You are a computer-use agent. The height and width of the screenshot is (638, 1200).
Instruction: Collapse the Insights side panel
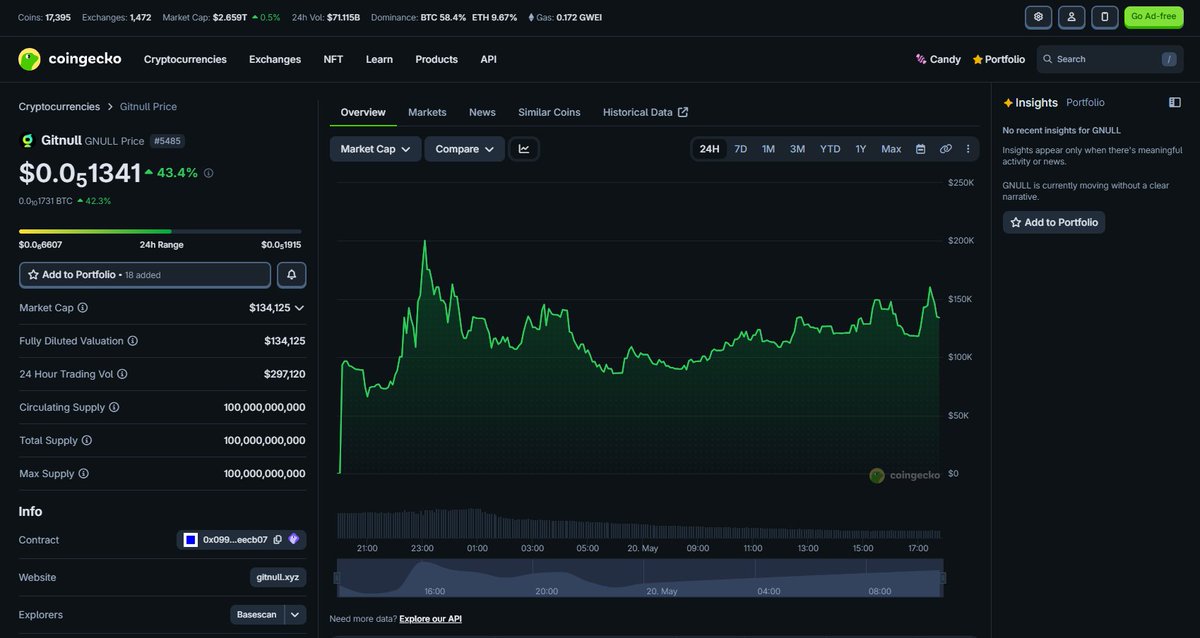click(1175, 102)
